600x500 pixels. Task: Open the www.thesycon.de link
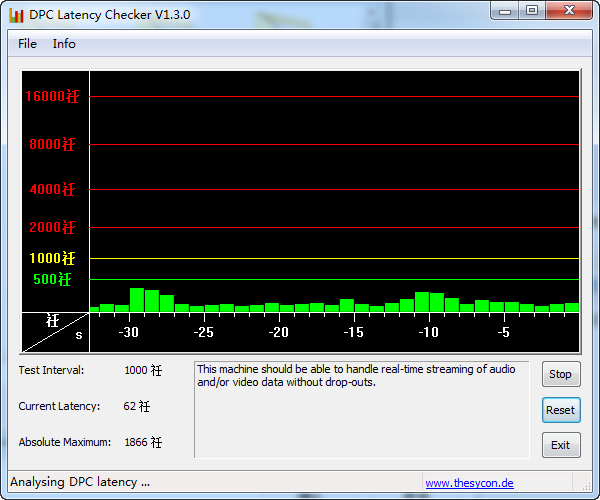point(469,483)
